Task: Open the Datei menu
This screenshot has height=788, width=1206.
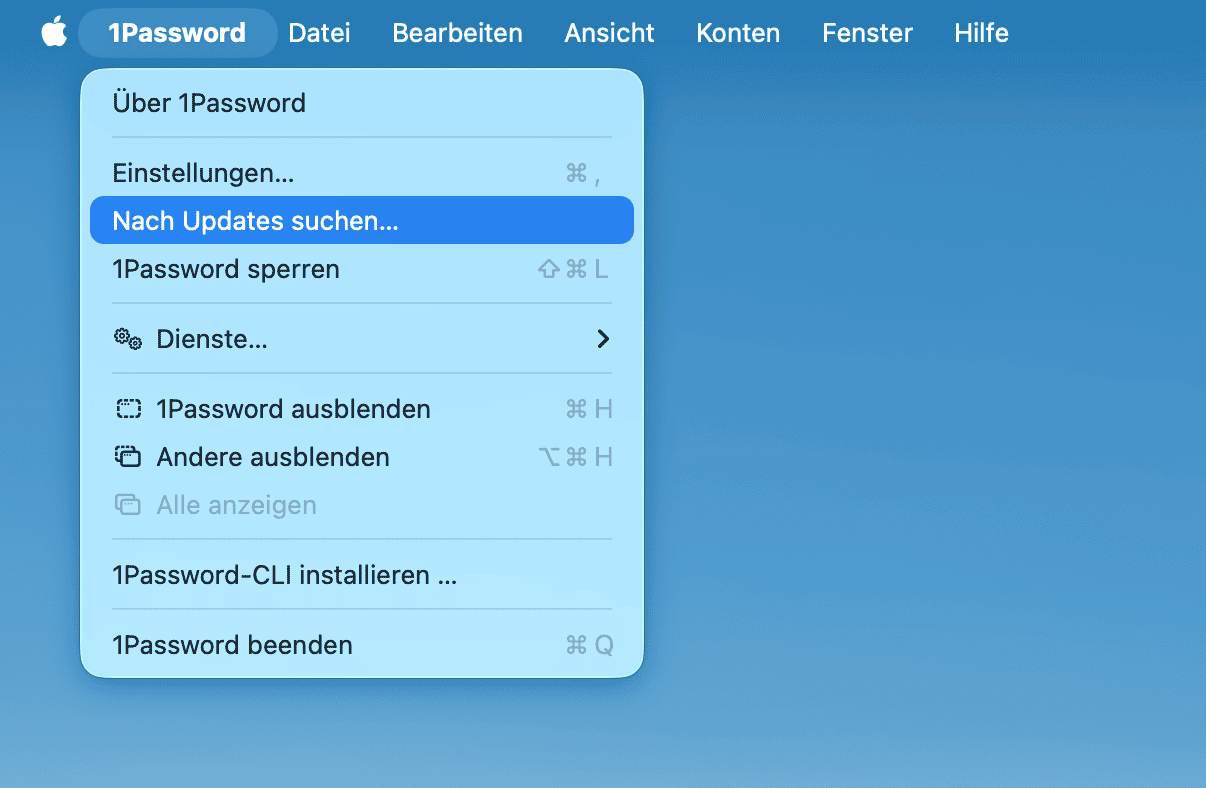Action: tap(319, 32)
